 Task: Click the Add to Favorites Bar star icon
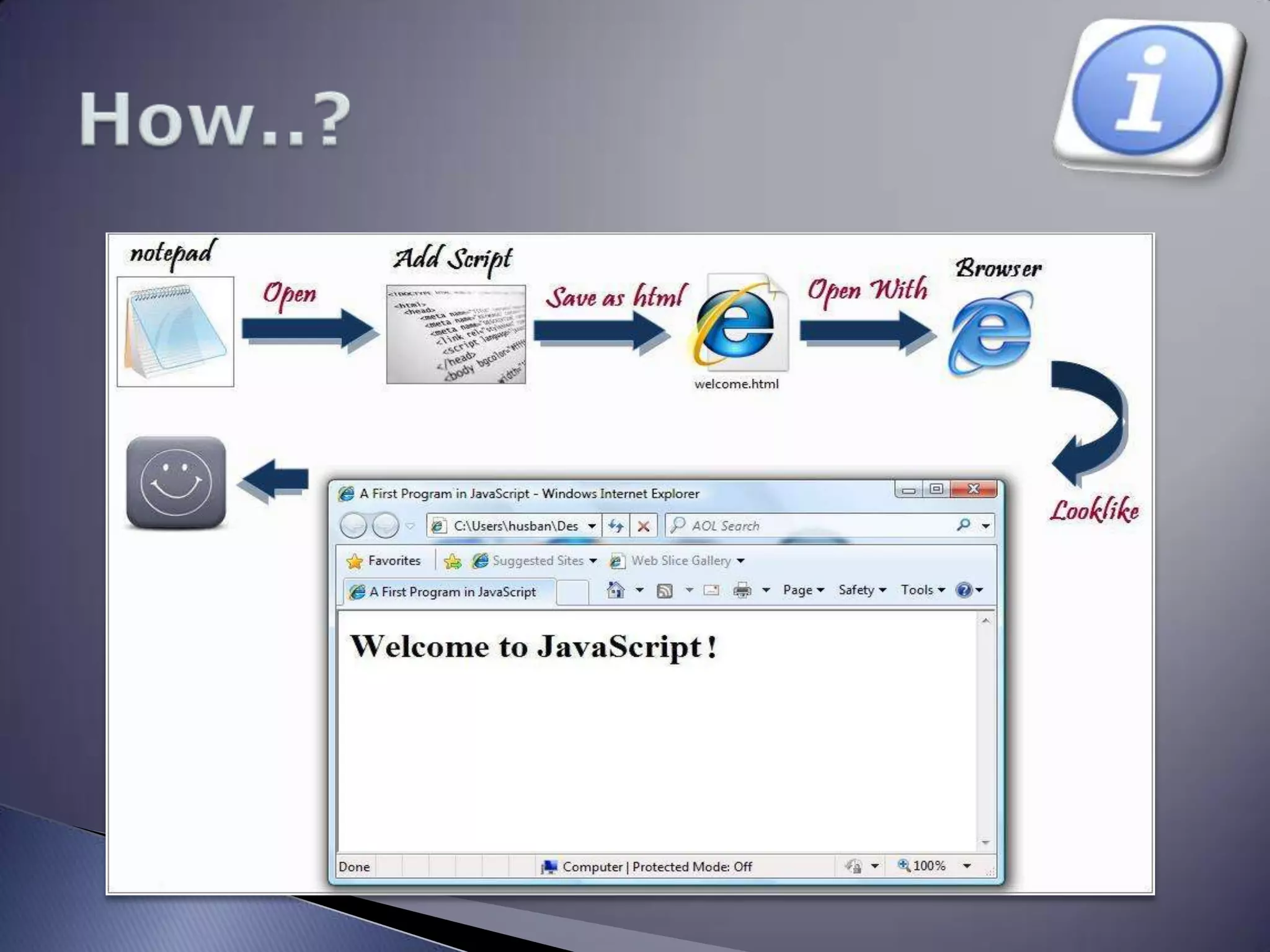[452, 561]
